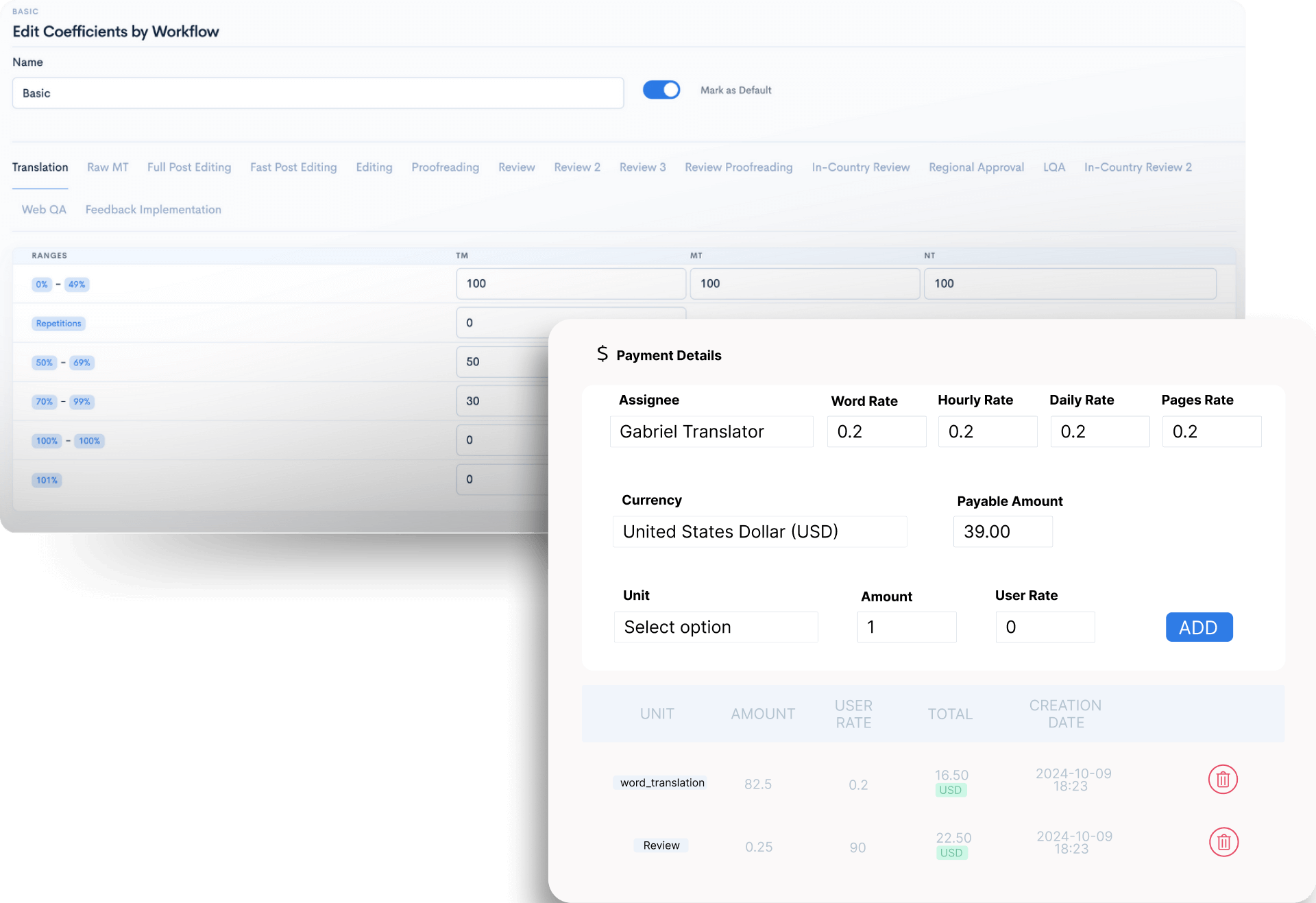Viewport: 1316px width, 903px height.
Task: Click the dollar sign Payment Details icon
Action: pos(602,354)
